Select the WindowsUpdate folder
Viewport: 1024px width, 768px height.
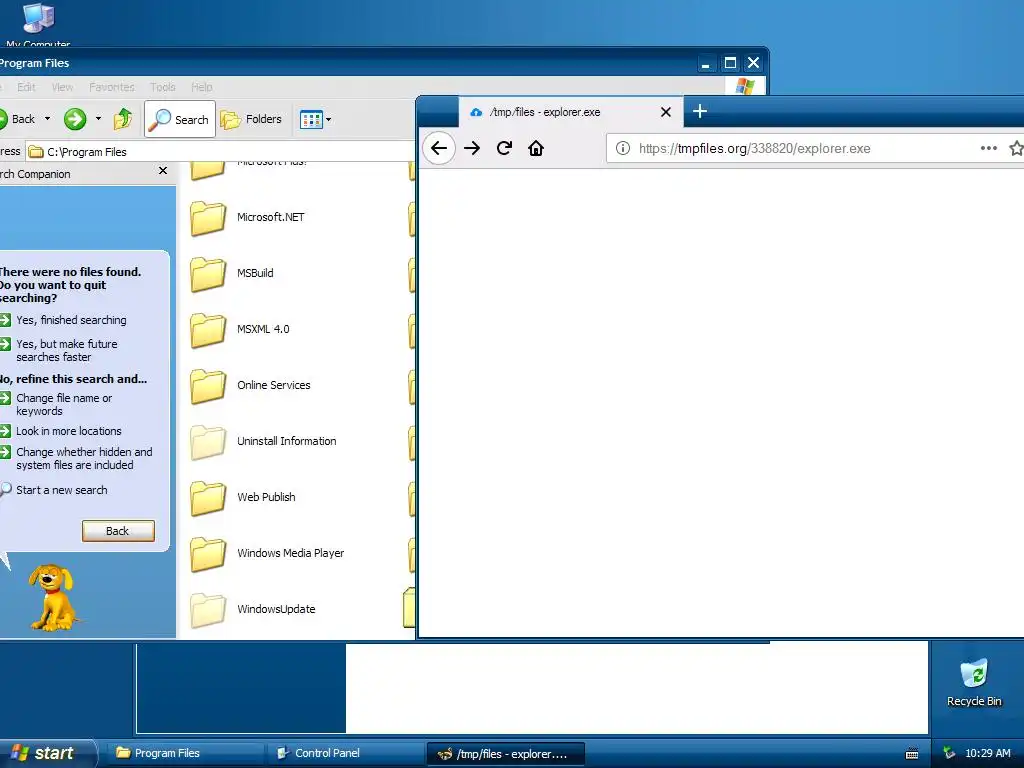click(253, 609)
